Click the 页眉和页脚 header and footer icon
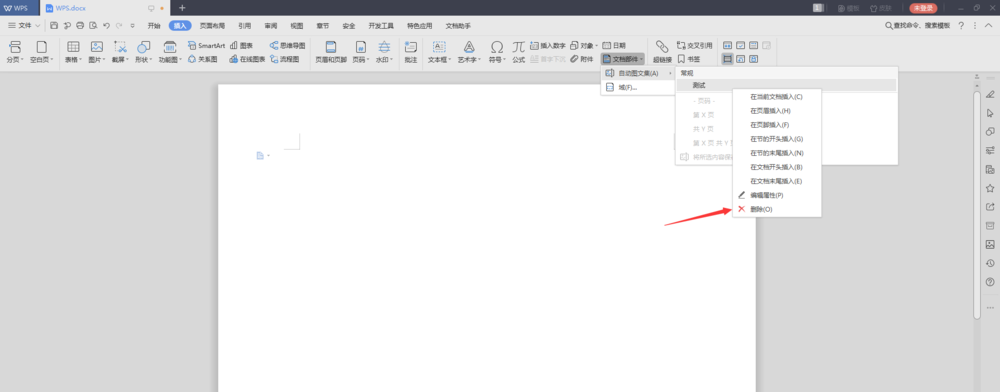This screenshot has width=1000, height=392. pos(331,47)
